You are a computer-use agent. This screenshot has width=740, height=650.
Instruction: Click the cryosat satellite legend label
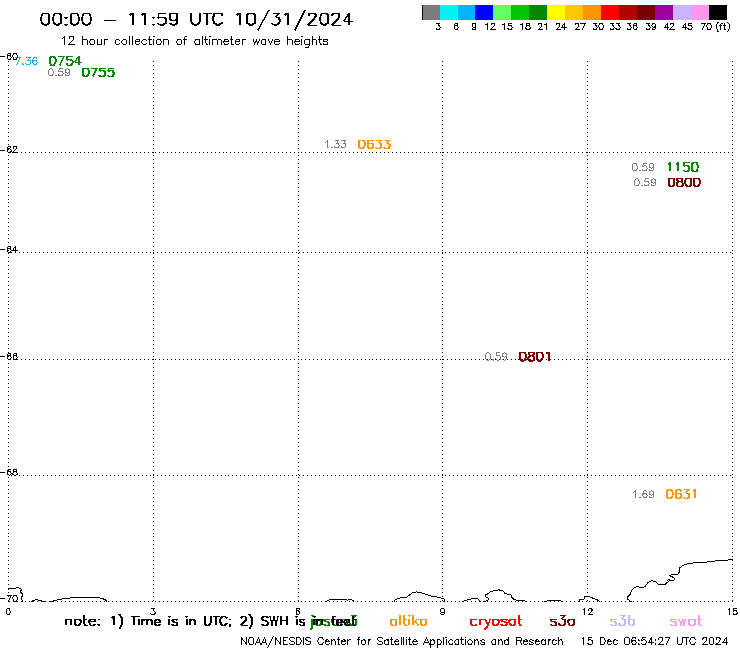(496, 622)
